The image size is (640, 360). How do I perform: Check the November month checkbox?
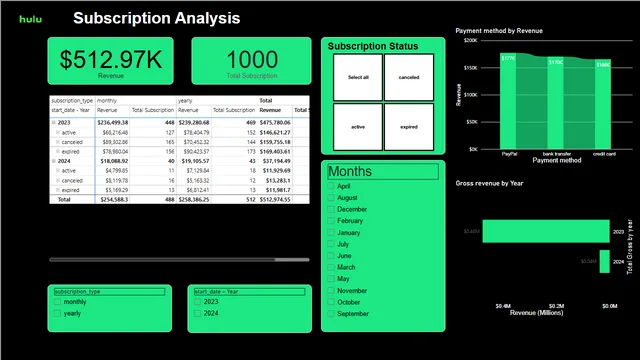pos(331,291)
